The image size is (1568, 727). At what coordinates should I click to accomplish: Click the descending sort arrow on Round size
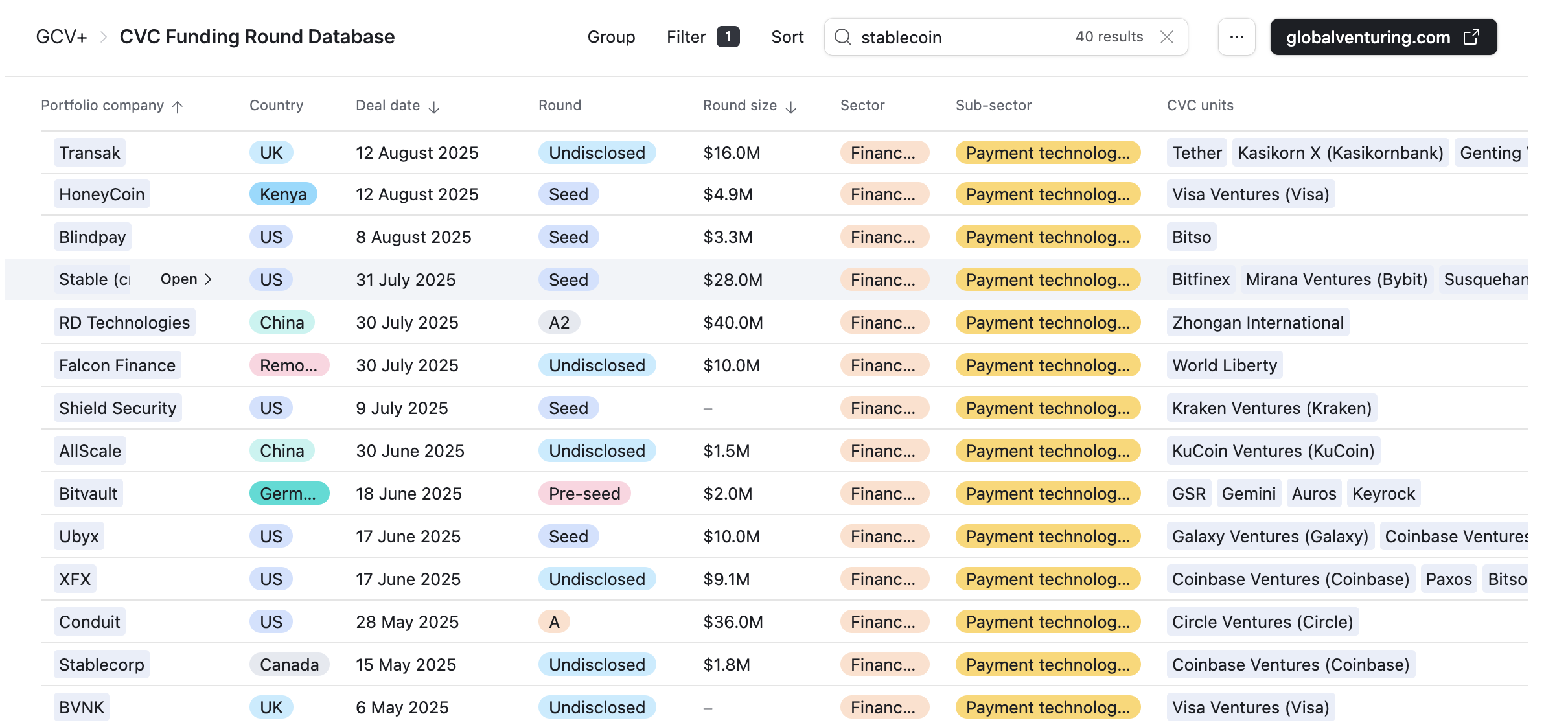(791, 107)
